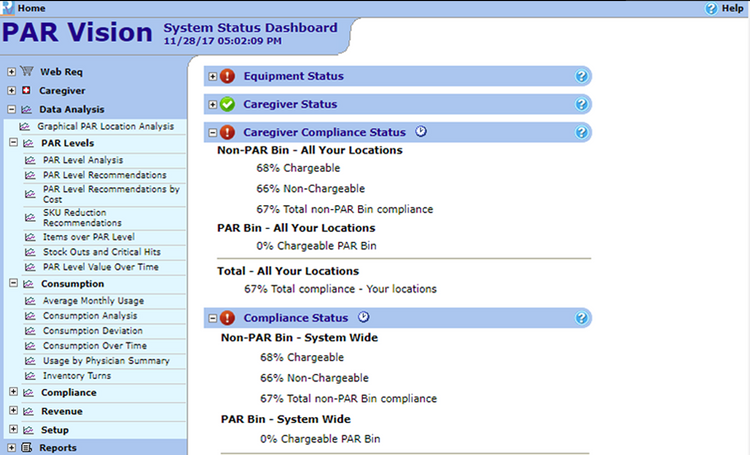Screen dimensions: 750x455
Task: Open Usage by Physician Summary
Action: (106, 361)
